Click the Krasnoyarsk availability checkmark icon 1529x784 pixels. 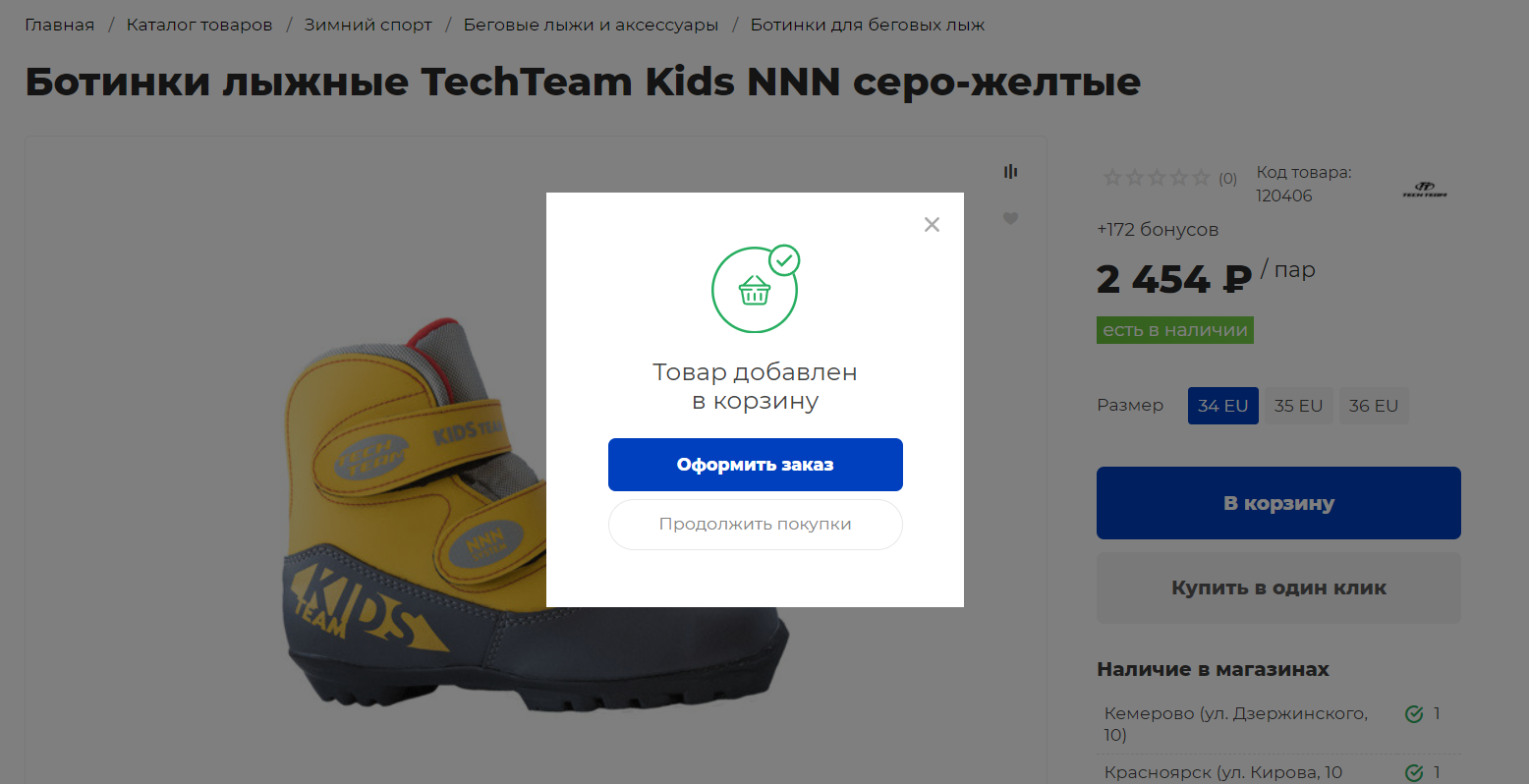(1414, 772)
